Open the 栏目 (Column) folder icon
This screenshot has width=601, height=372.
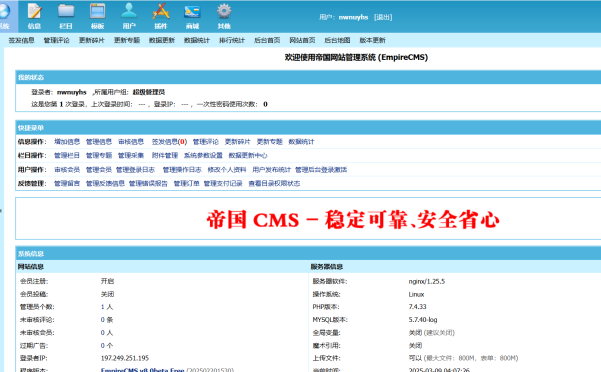tap(66, 16)
